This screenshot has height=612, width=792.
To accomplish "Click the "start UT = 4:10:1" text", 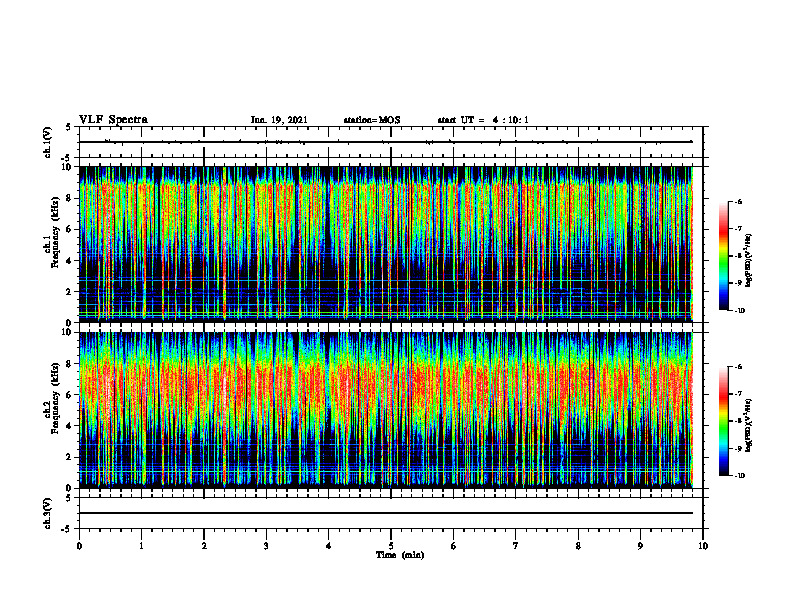I will 483,120.
